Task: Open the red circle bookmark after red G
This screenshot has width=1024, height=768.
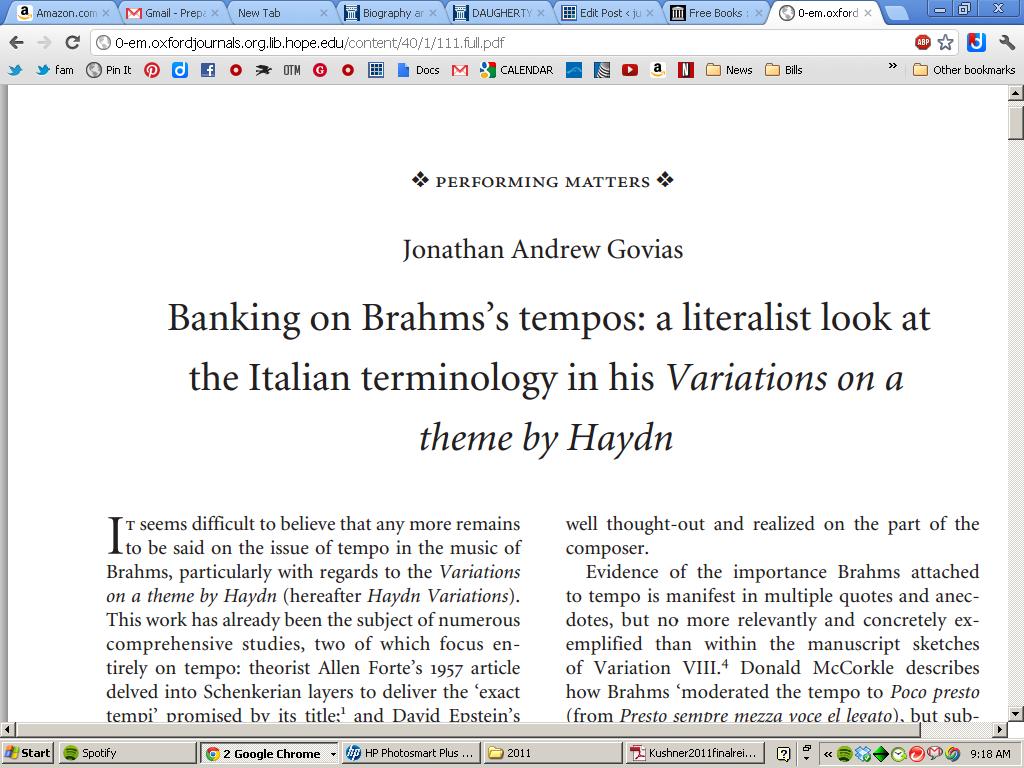Action: tap(348, 70)
